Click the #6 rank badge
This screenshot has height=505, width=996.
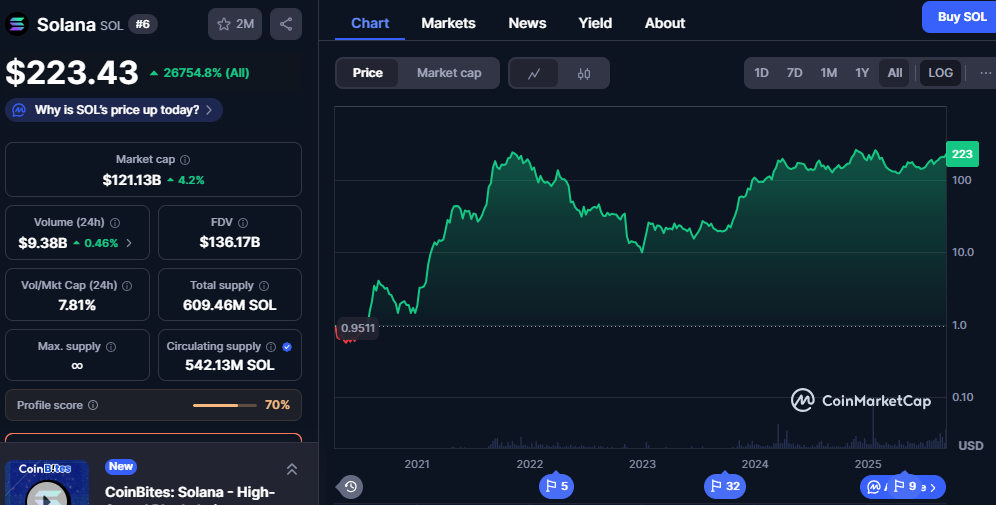pos(143,24)
